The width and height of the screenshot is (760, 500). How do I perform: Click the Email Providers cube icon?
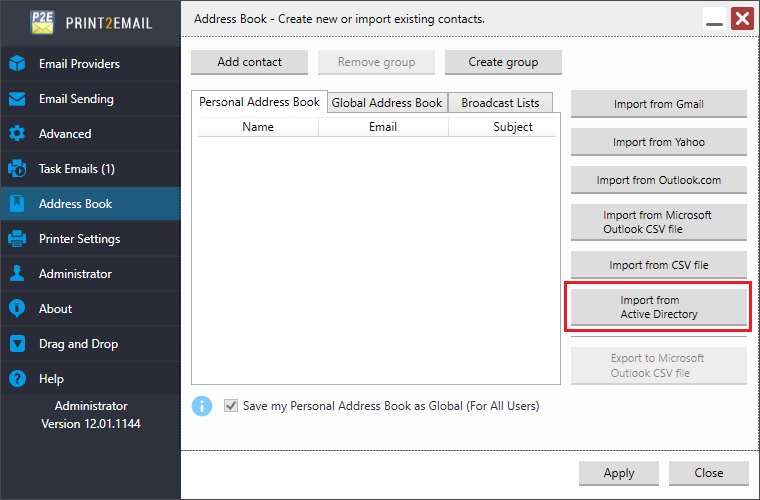pos(17,63)
